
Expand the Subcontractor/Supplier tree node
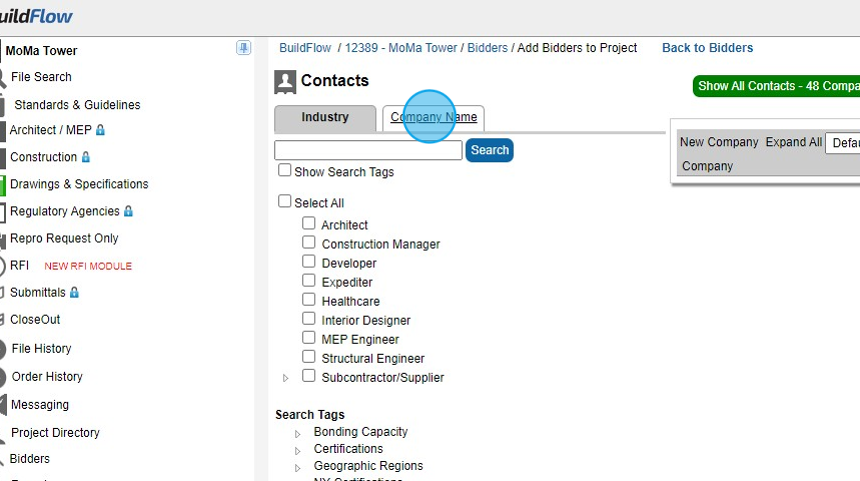285,378
